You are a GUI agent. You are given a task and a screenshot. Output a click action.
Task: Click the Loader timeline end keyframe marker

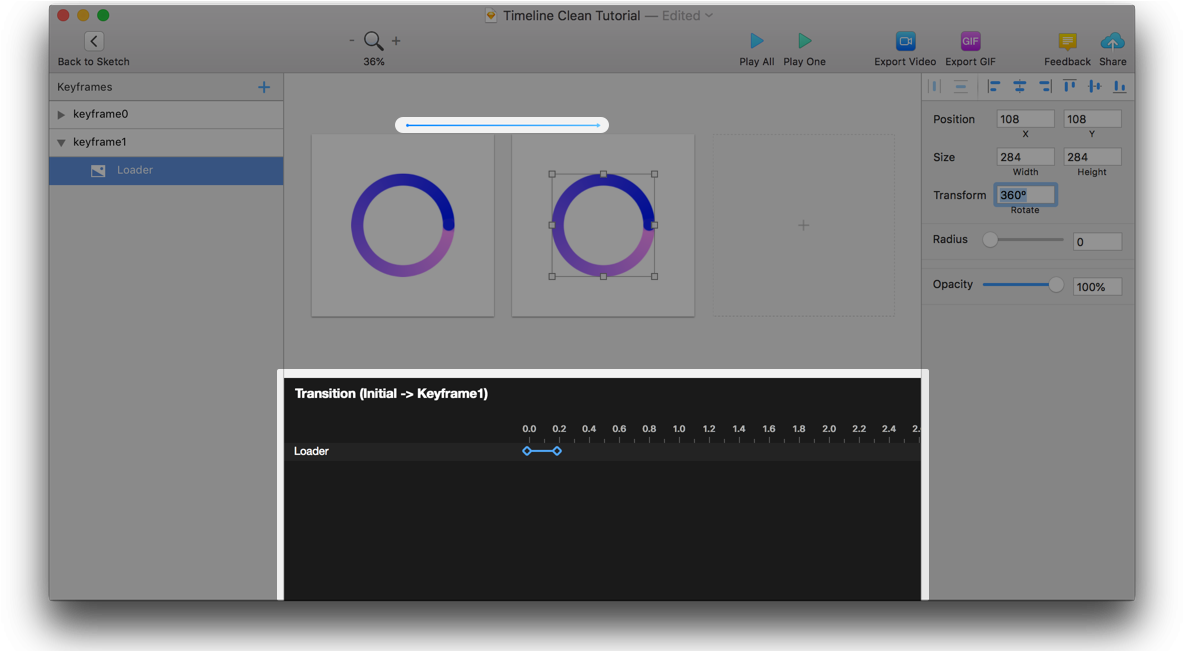pyautogui.click(x=557, y=451)
